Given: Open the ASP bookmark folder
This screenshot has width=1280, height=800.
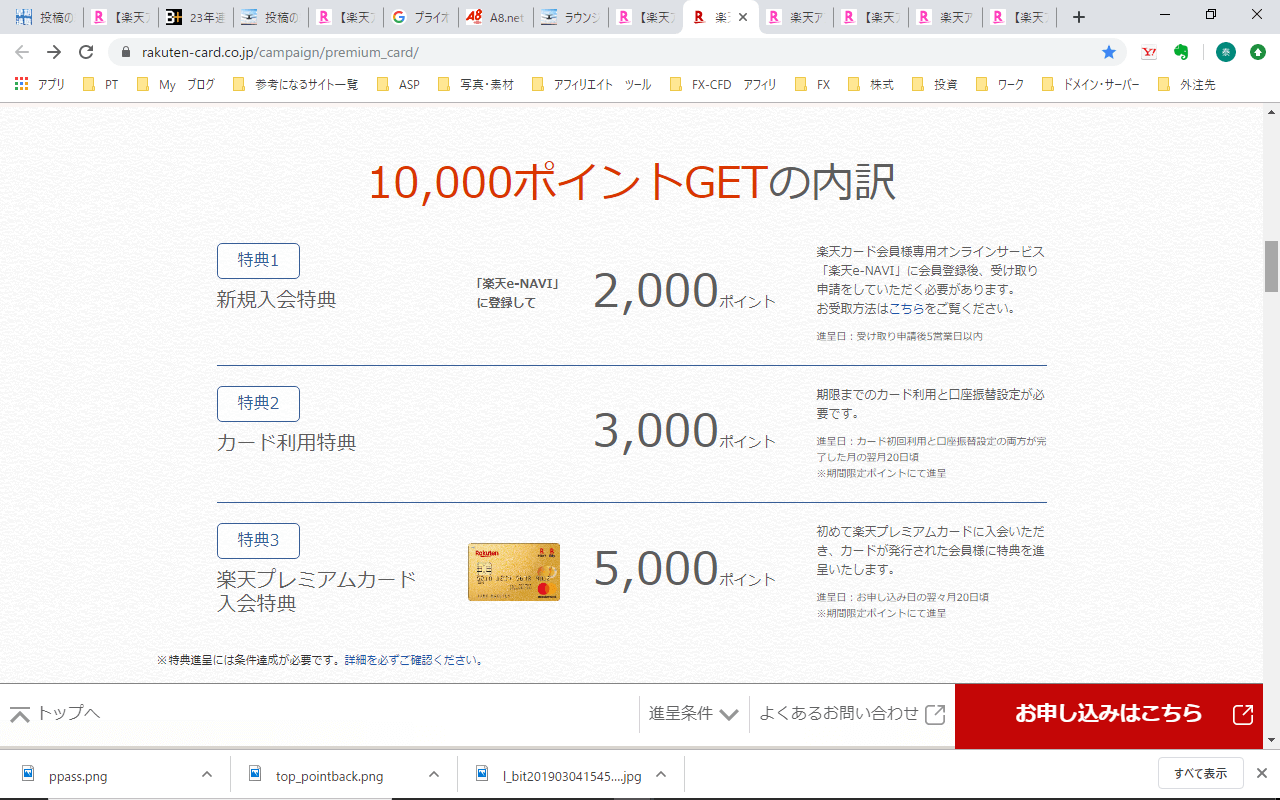Looking at the screenshot, I should pos(399,85).
